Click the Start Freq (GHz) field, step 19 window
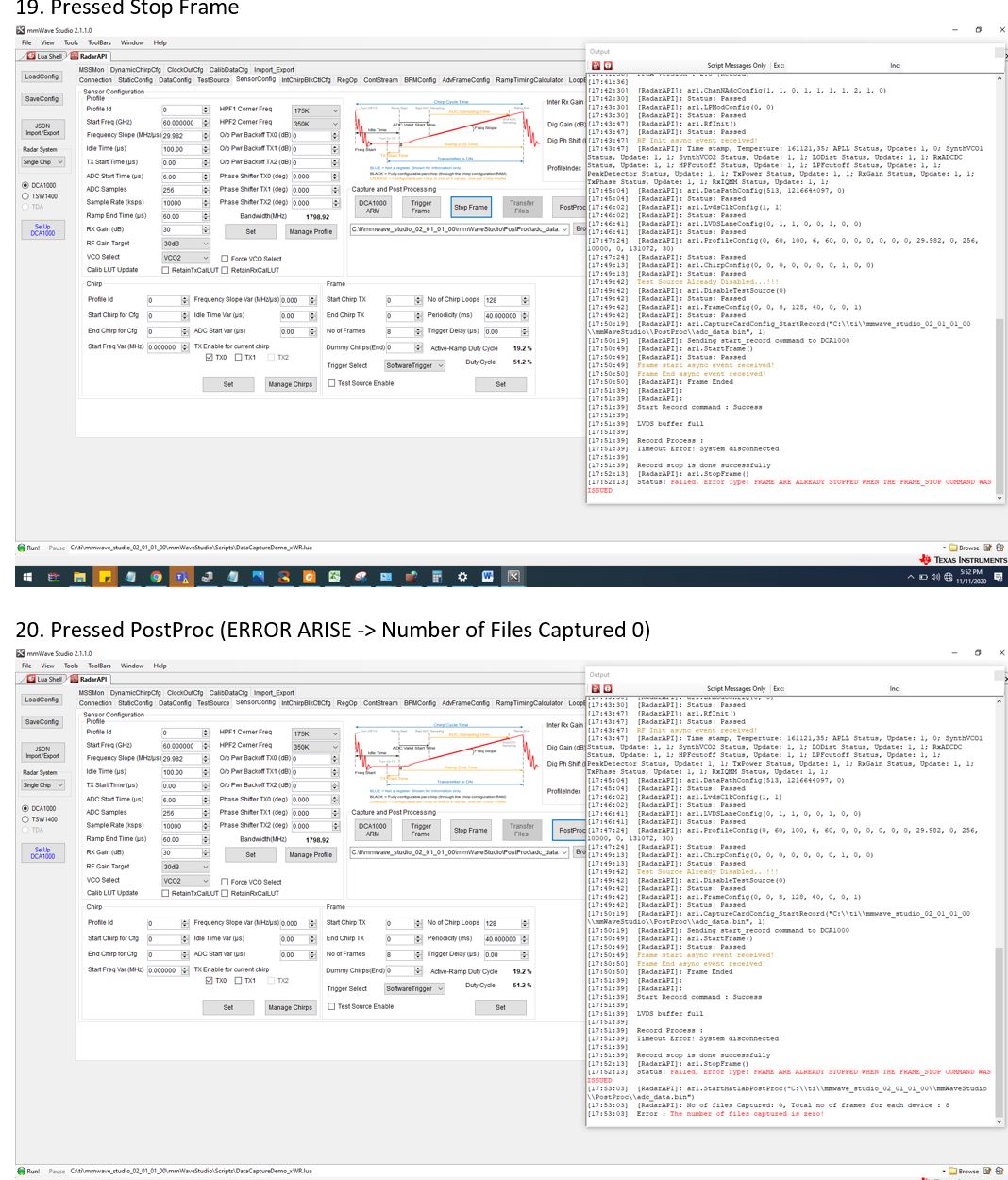 (x=185, y=123)
